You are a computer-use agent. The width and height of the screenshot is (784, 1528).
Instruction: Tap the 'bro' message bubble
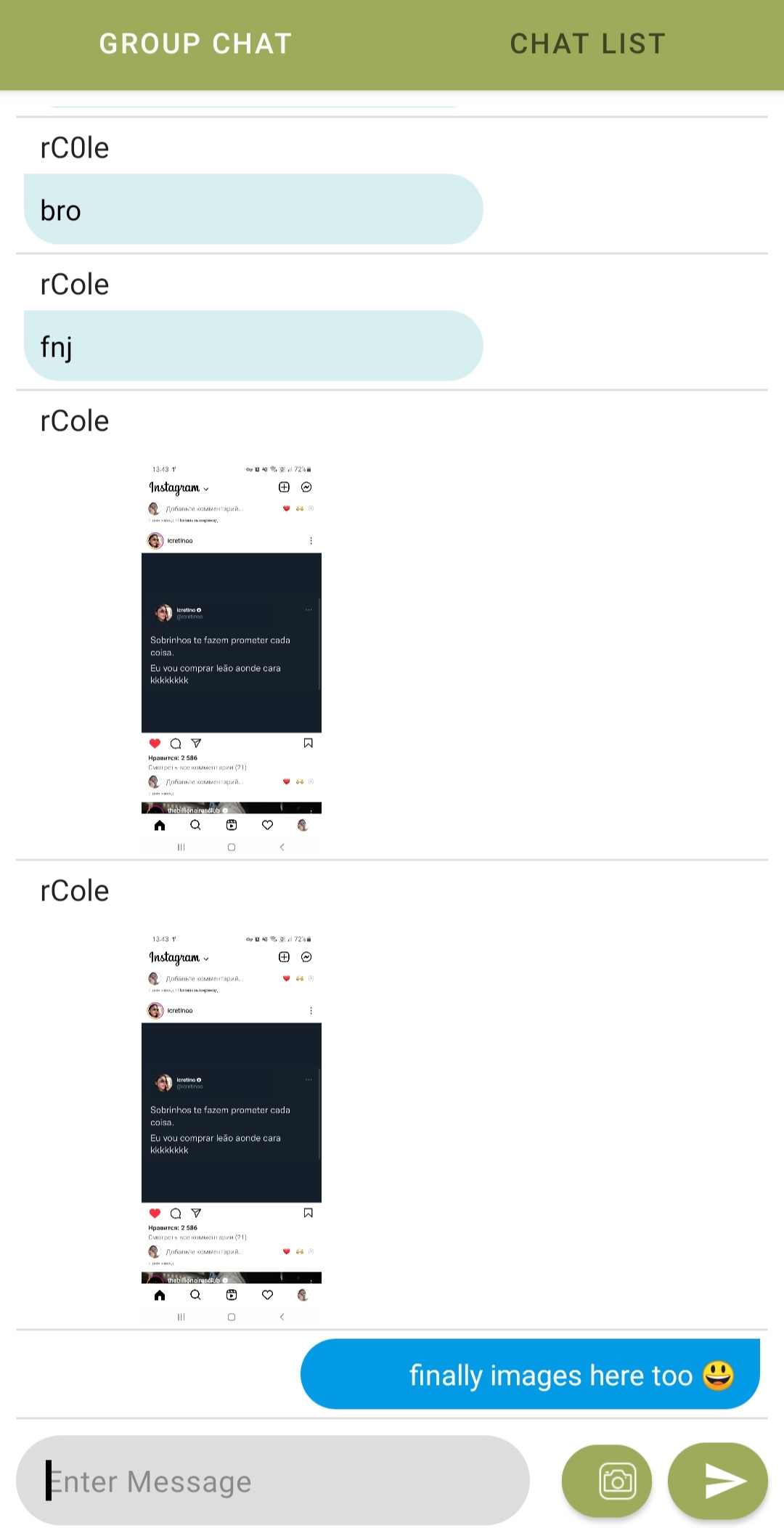(x=253, y=209)
